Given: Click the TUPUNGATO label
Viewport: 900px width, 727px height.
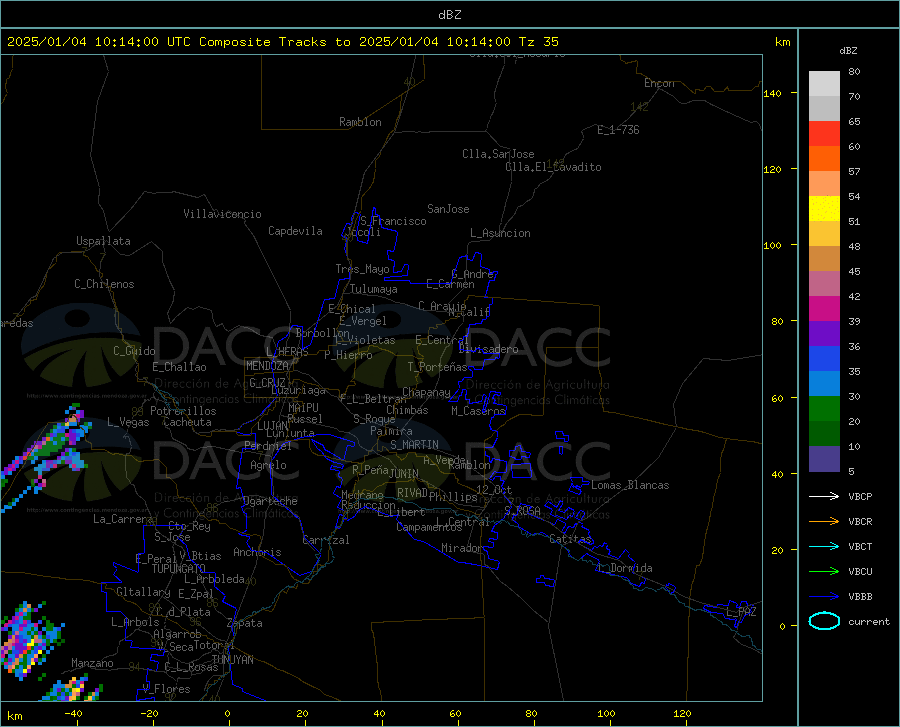Looking at the screenshot, I should [x=179, y=569].
